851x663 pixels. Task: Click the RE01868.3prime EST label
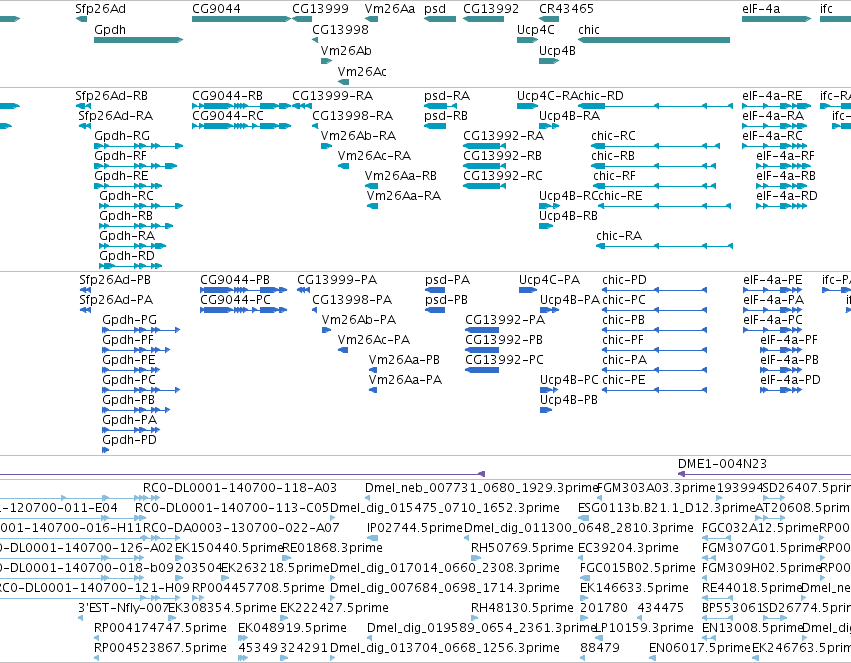tap(333, 548)
